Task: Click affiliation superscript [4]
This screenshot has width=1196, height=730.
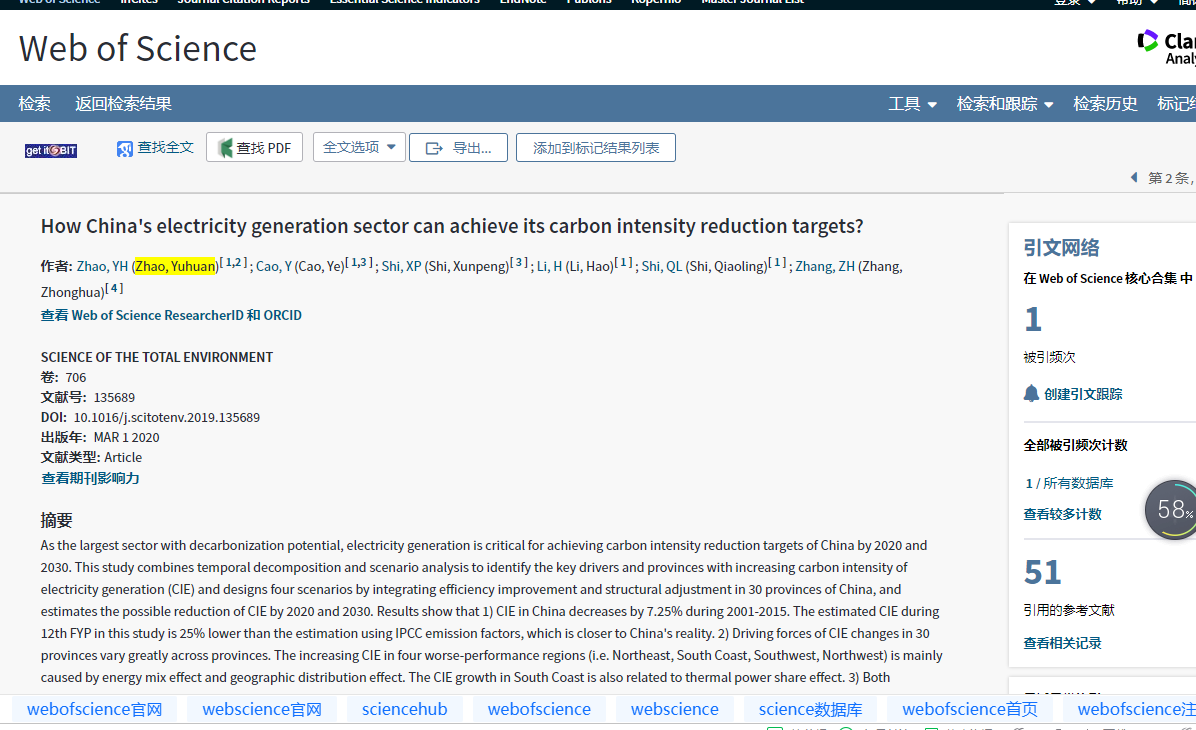Action: click(114, 288)
